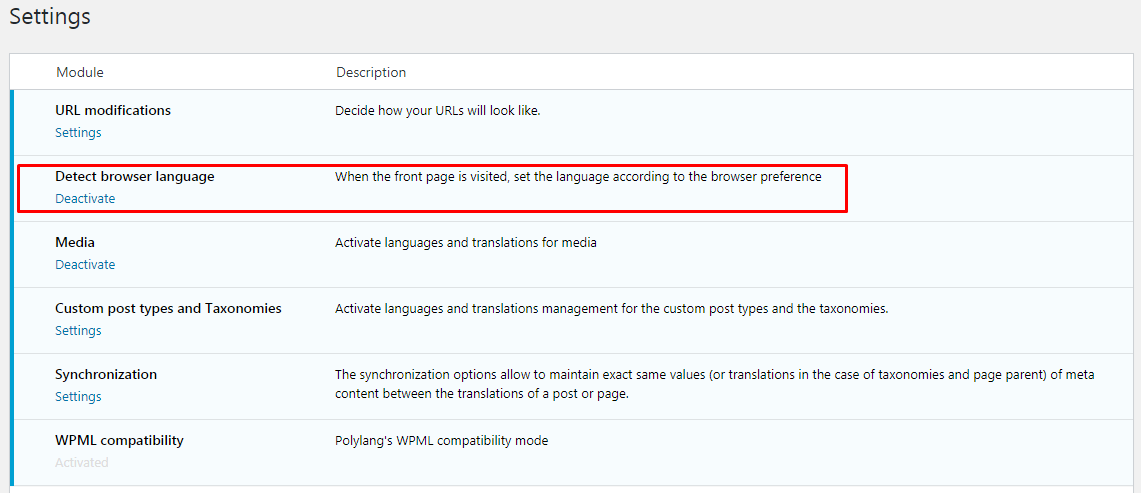Deactivate the Media module

click(85, 265)
